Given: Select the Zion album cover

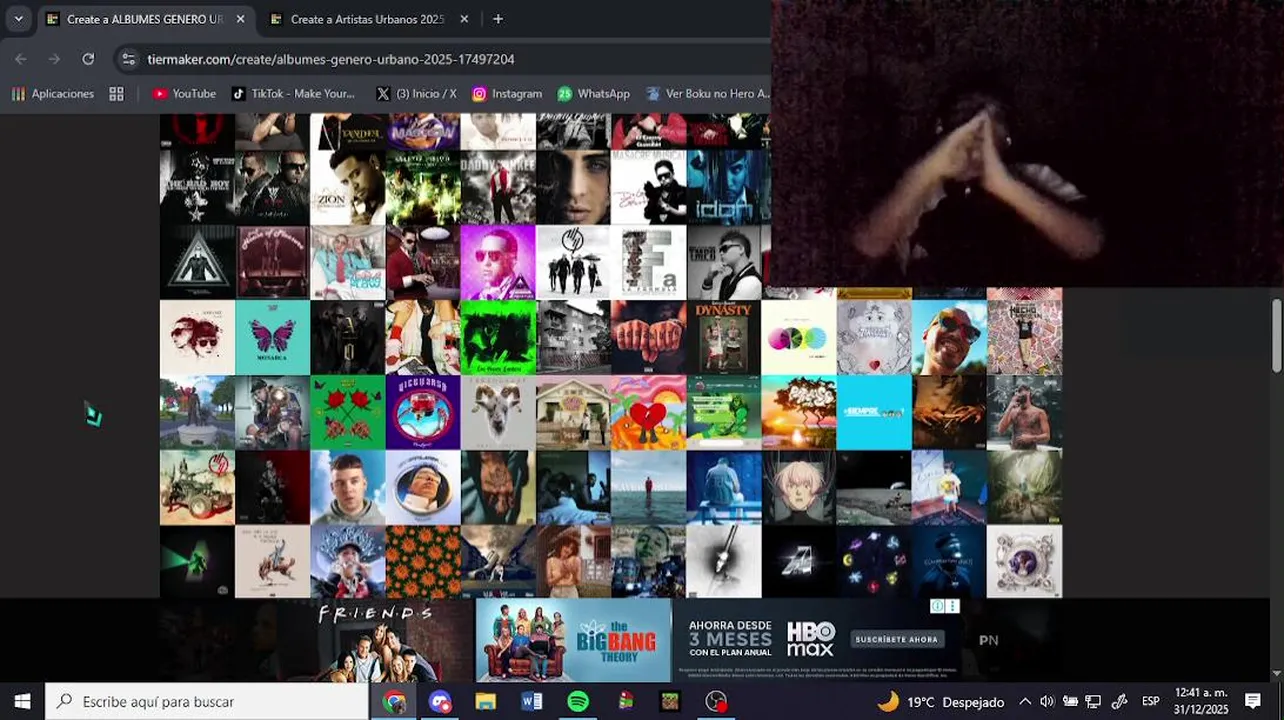Looking at the screenshot, I should point(348,187).
